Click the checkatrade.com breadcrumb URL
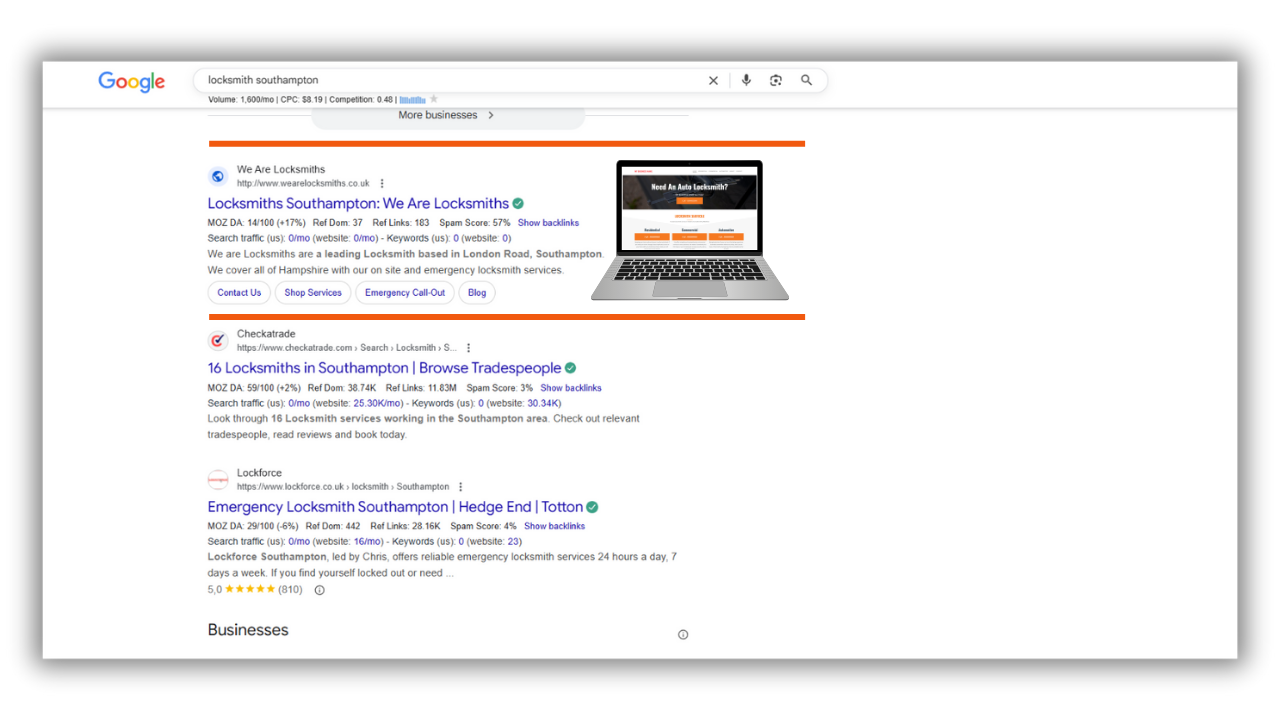The height and width of the screenshot is (720, 1280). pyautogui.click(x=347, y=348)
